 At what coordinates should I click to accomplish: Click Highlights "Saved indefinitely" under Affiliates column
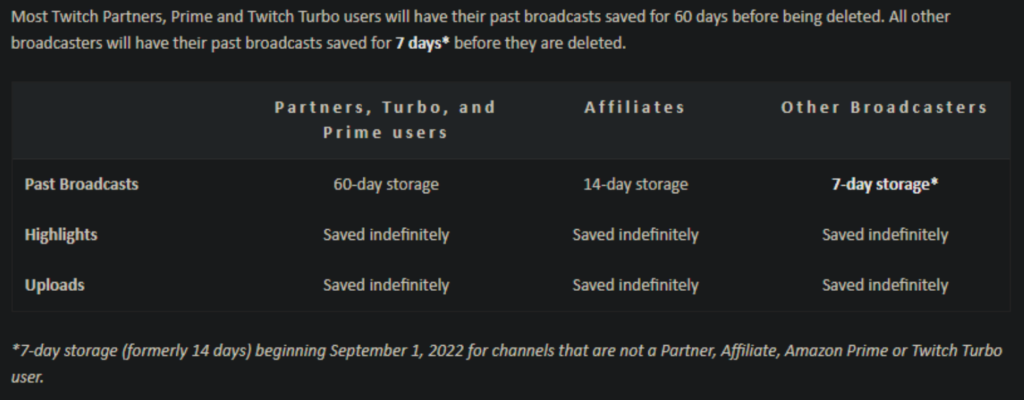point(635,235)
